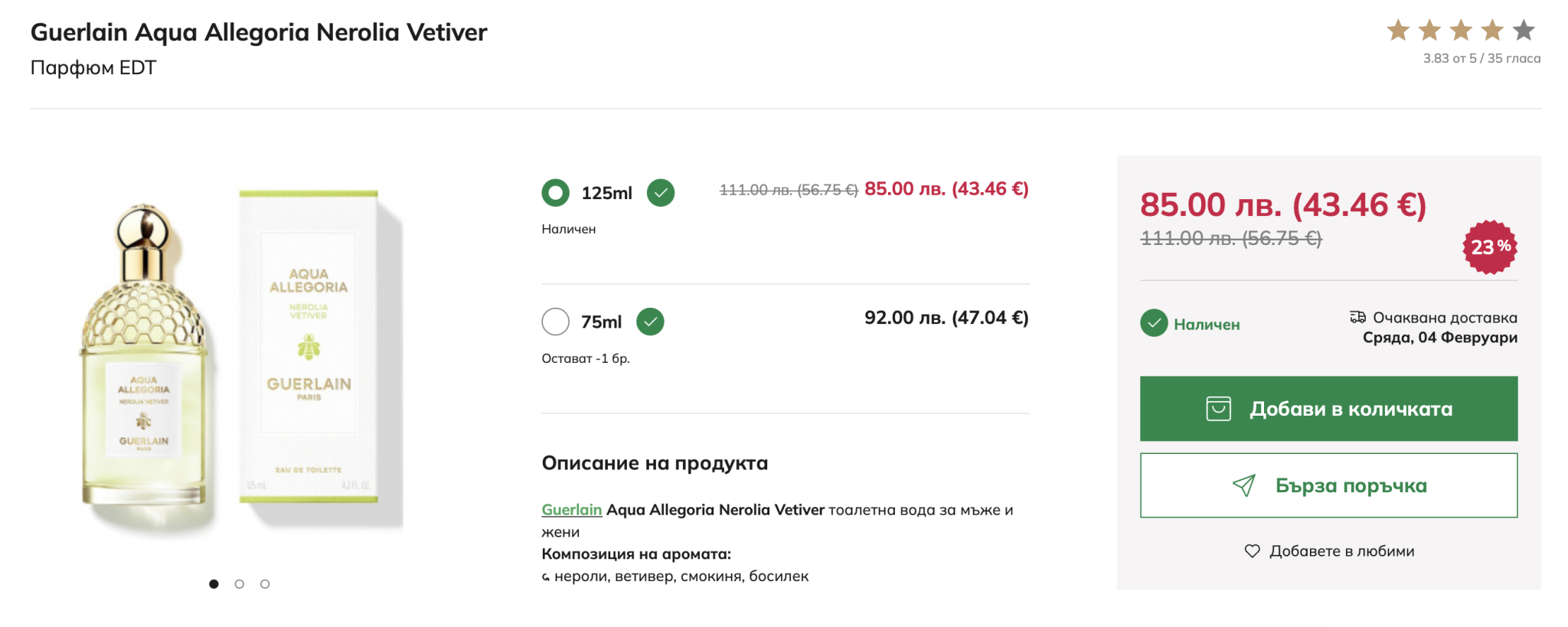Screen dimensions: 1568x627
Task: Click the green checkmark next to 75ml
Action: (x=650, y=322)
